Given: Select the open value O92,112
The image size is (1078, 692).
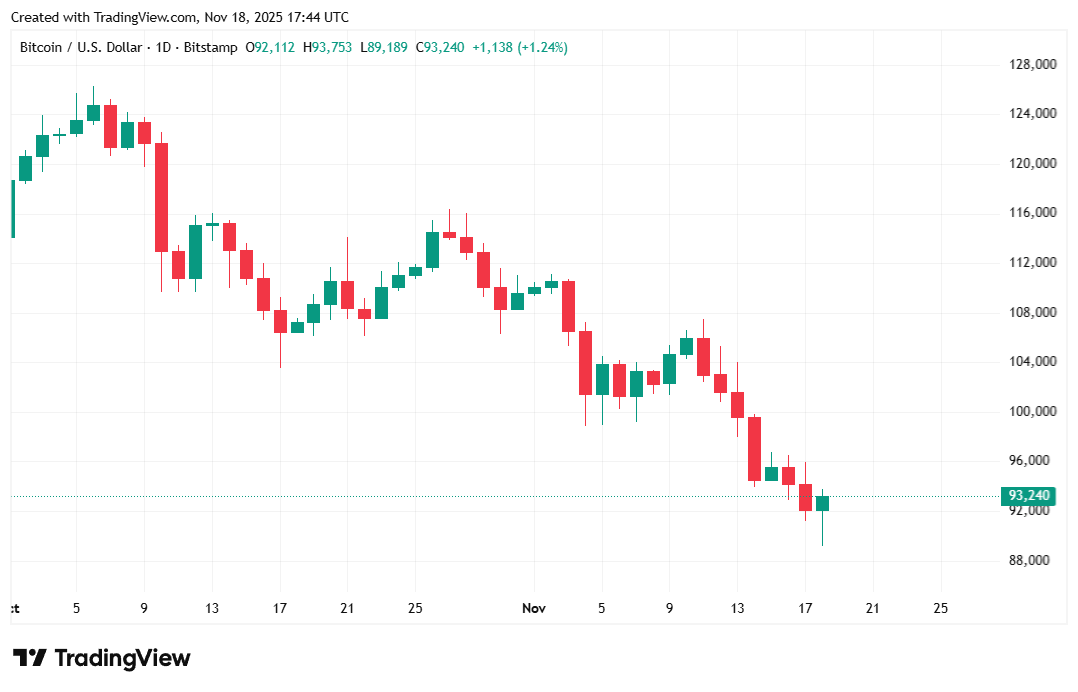Looking at the screenshot, I should (275, 48).
